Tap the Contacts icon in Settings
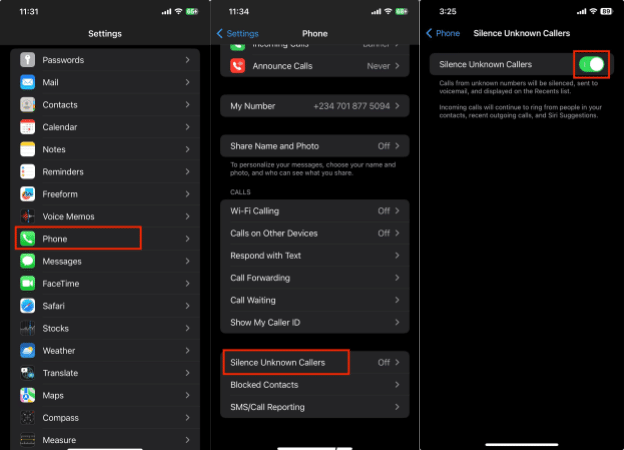The width and height of the screenshot is (624, 450). click(x=27, y=105)
